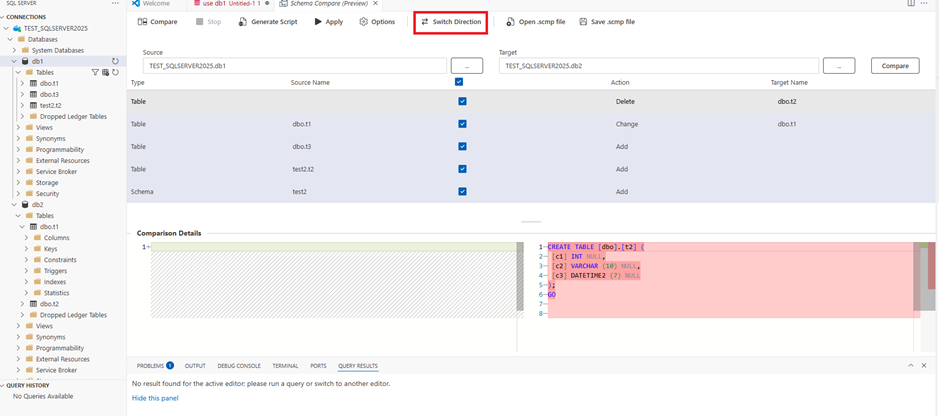Click the db2 database cylinder icon
The width and height of the screenshot is (939, 416).
25,205
